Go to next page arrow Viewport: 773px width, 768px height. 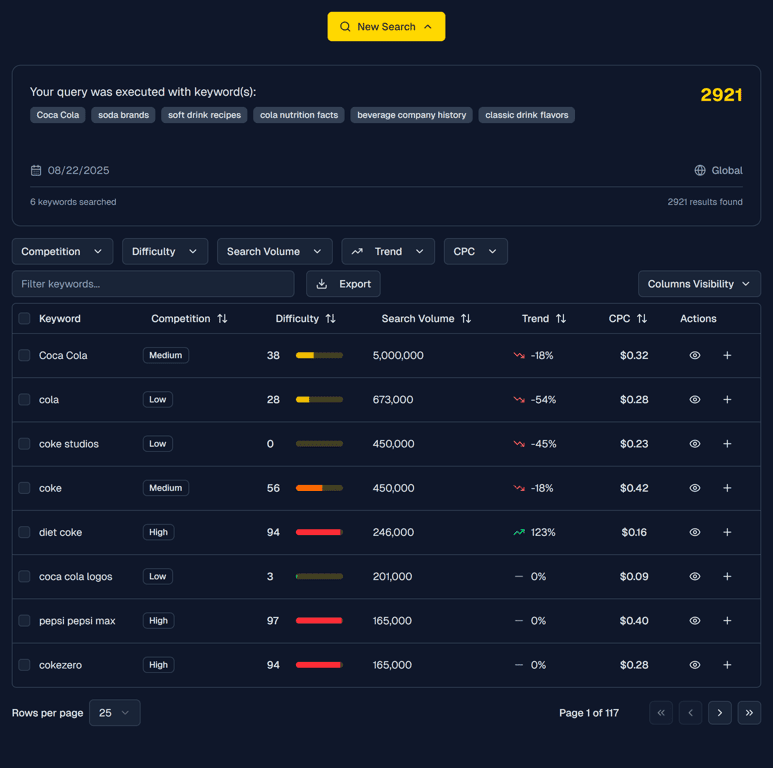point(720,713)
